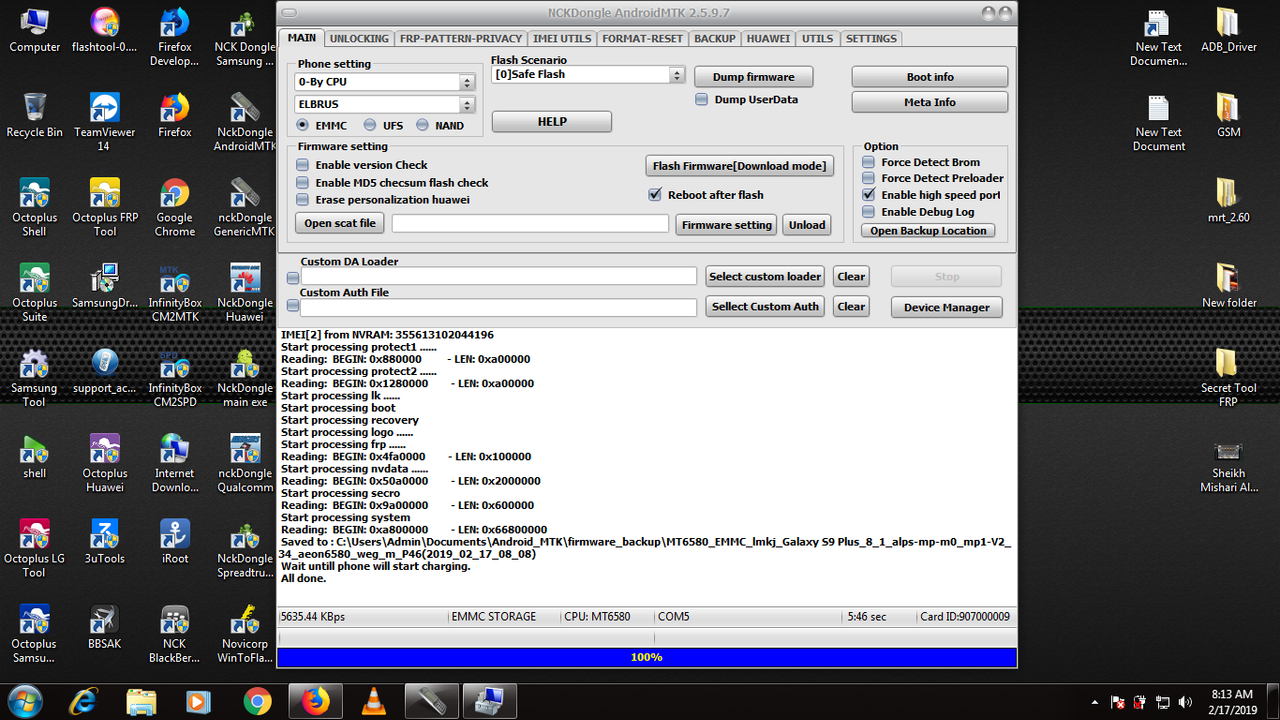Toggle Dump UserData checkbox
1280x720 pixels.
coord(702,100)
